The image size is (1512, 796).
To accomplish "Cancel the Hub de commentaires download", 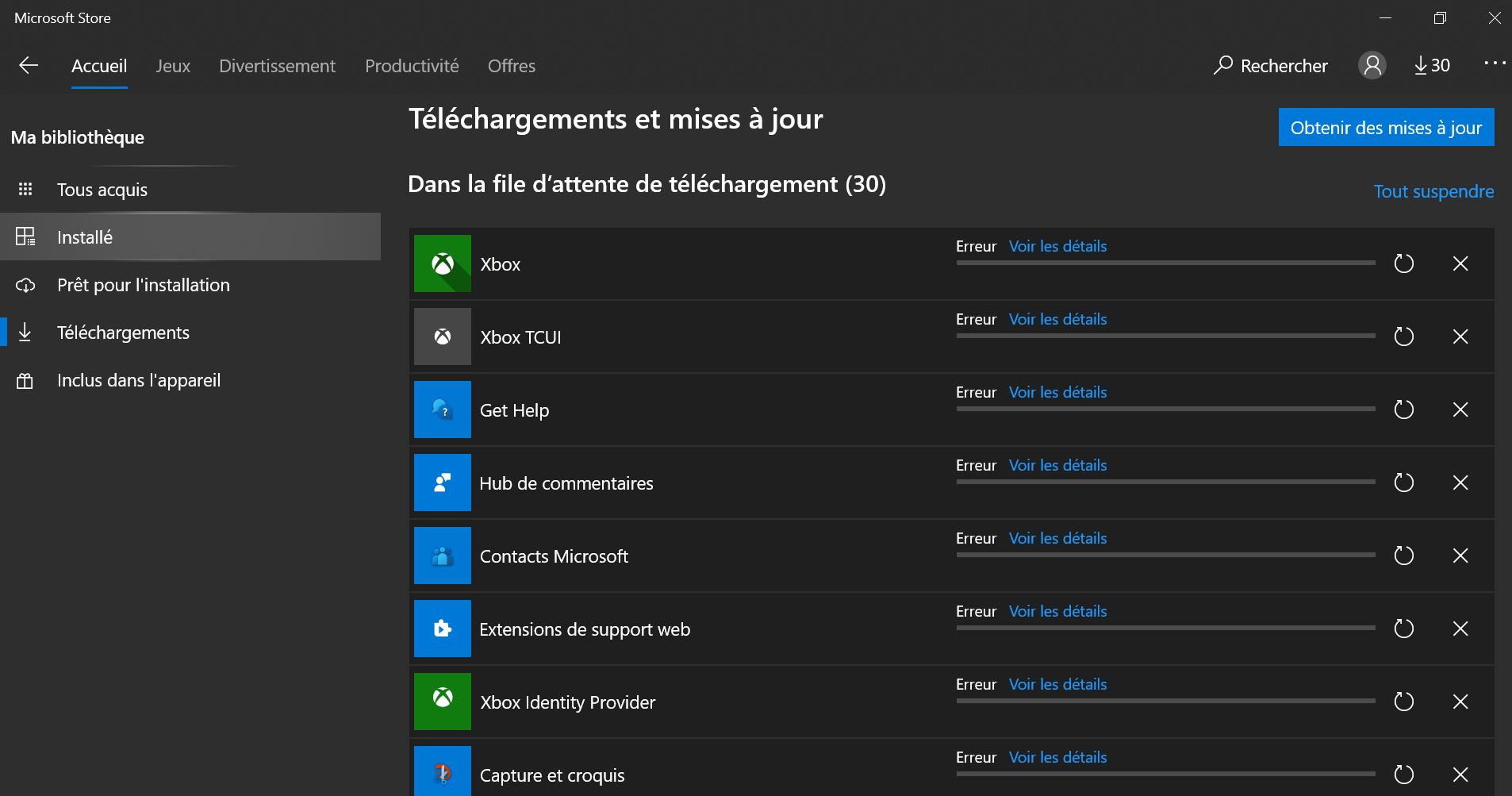I will point(1460,483).
